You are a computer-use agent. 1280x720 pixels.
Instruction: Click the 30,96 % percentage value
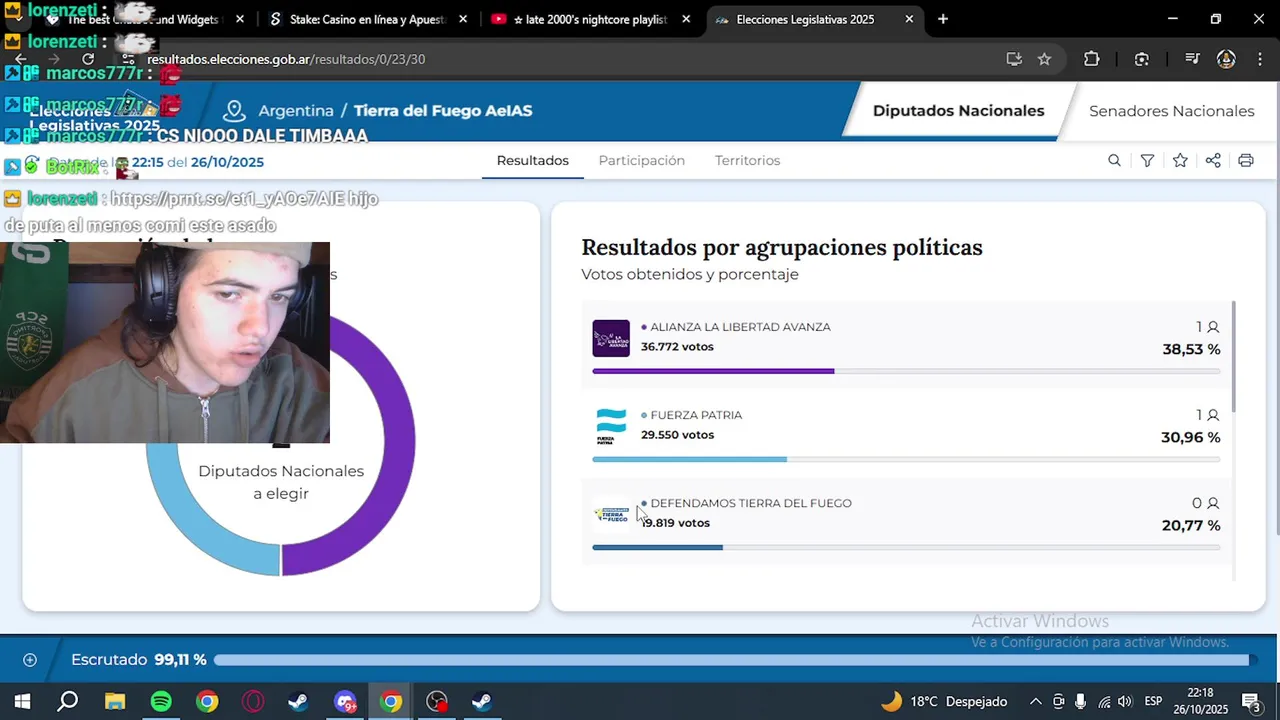pyautogui.click(x=1190, y=437)
